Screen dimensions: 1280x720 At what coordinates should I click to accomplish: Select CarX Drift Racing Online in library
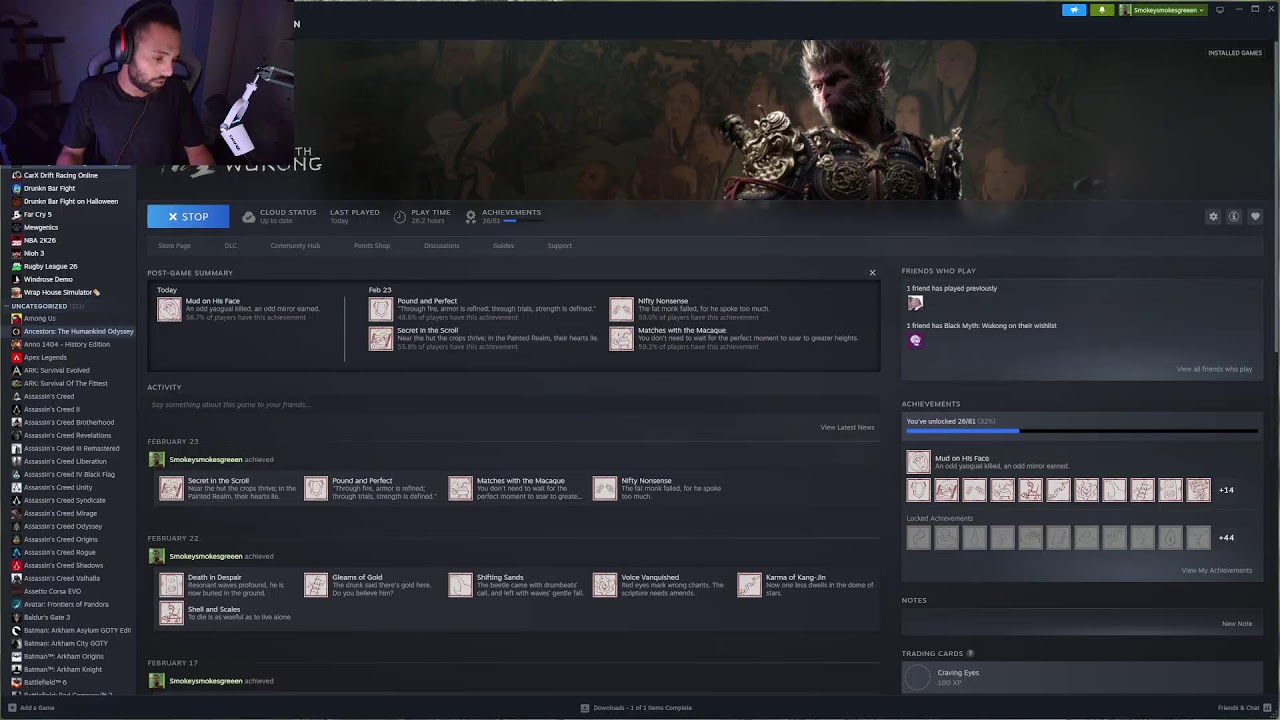61,175
